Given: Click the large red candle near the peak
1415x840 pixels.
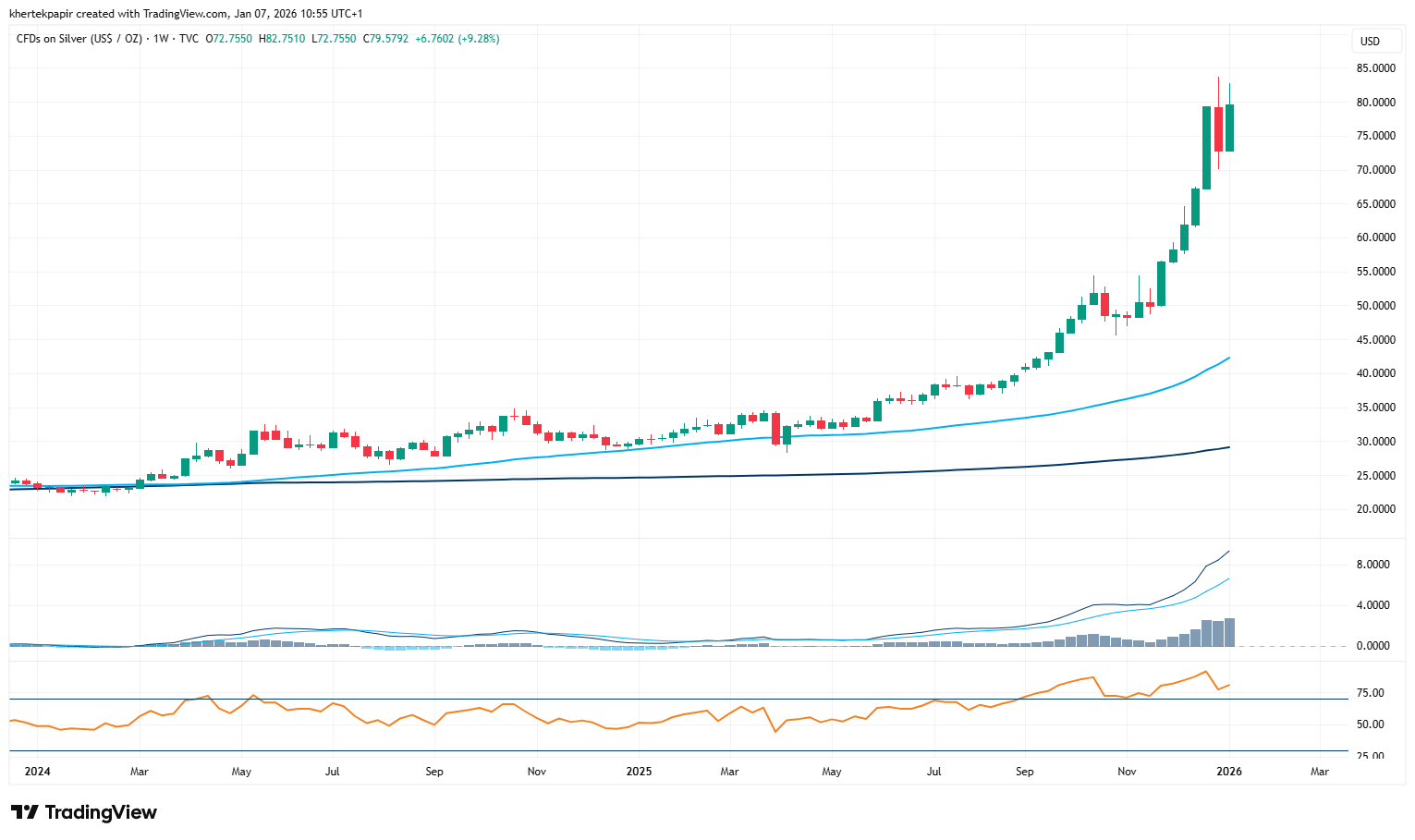Looking at the screenshot, I should (x=1218, y=129).
